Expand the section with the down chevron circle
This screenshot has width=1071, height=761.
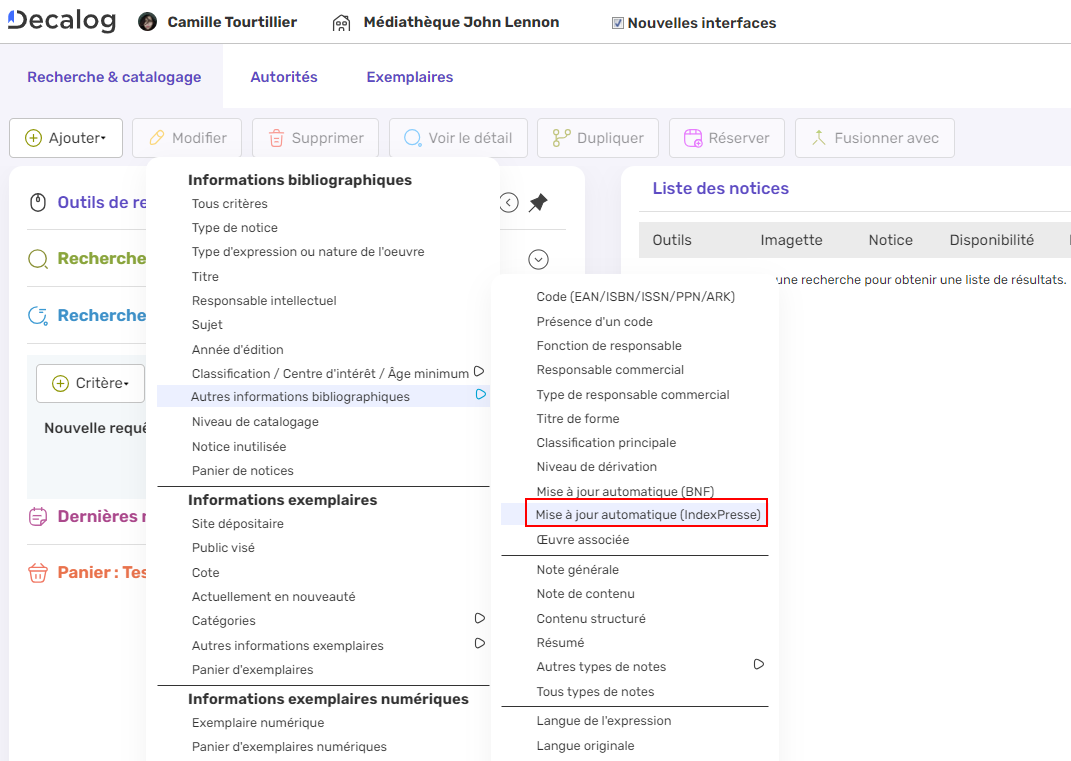click(x=538, y=260)
